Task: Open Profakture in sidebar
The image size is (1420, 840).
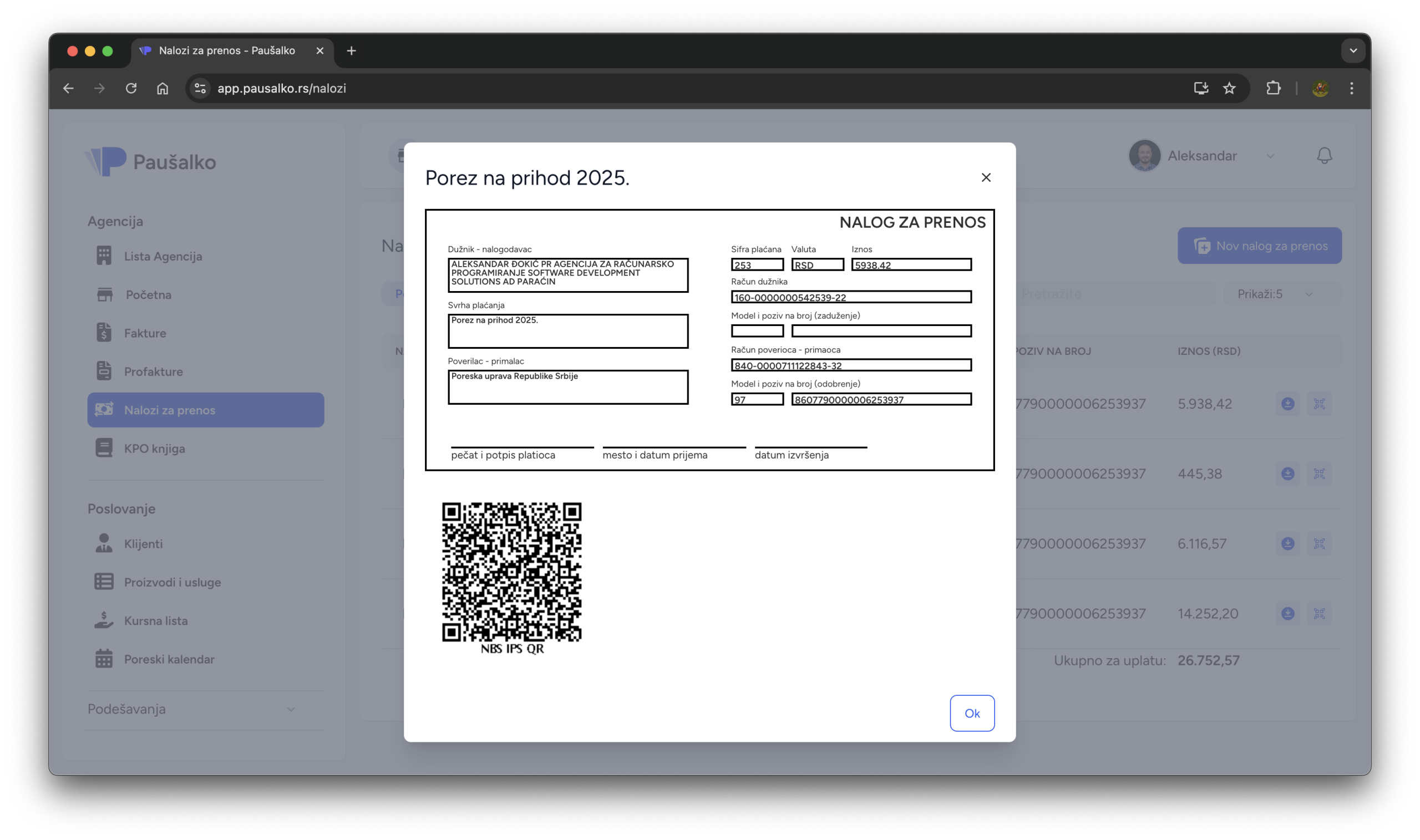Action: pyautogui.click(x=153, y=371)
